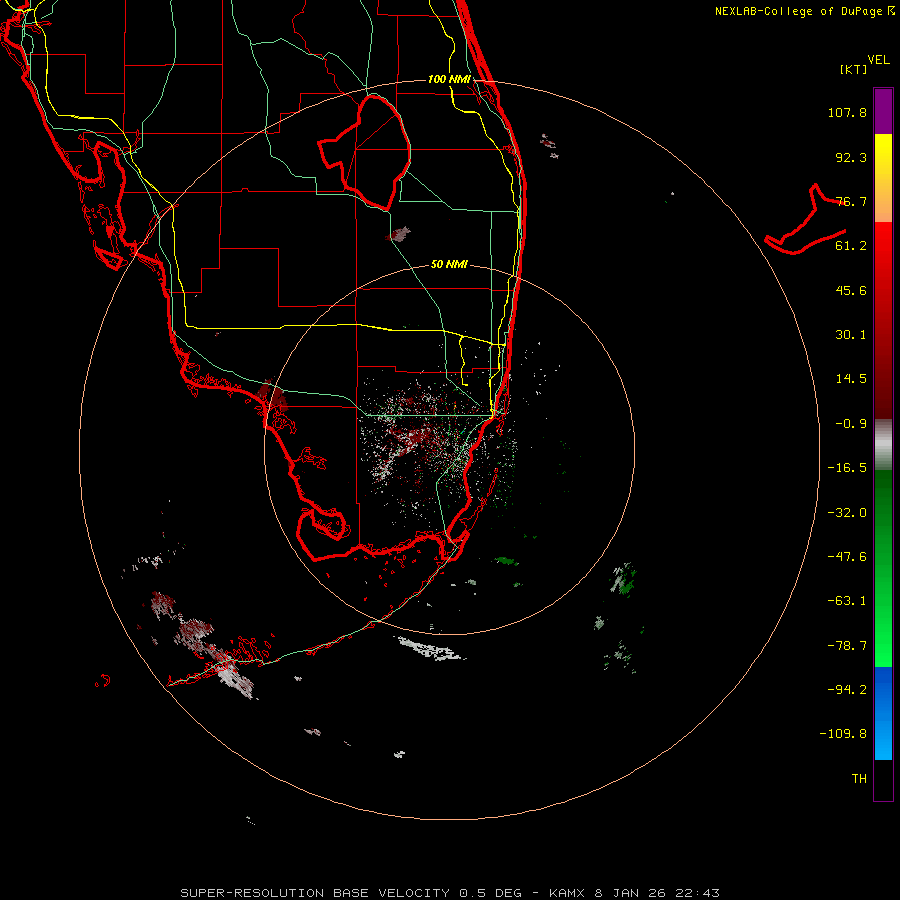Select the 76.7 legend value
The height and width of the screenshot is (900, 900).
[x=851, y=201]
